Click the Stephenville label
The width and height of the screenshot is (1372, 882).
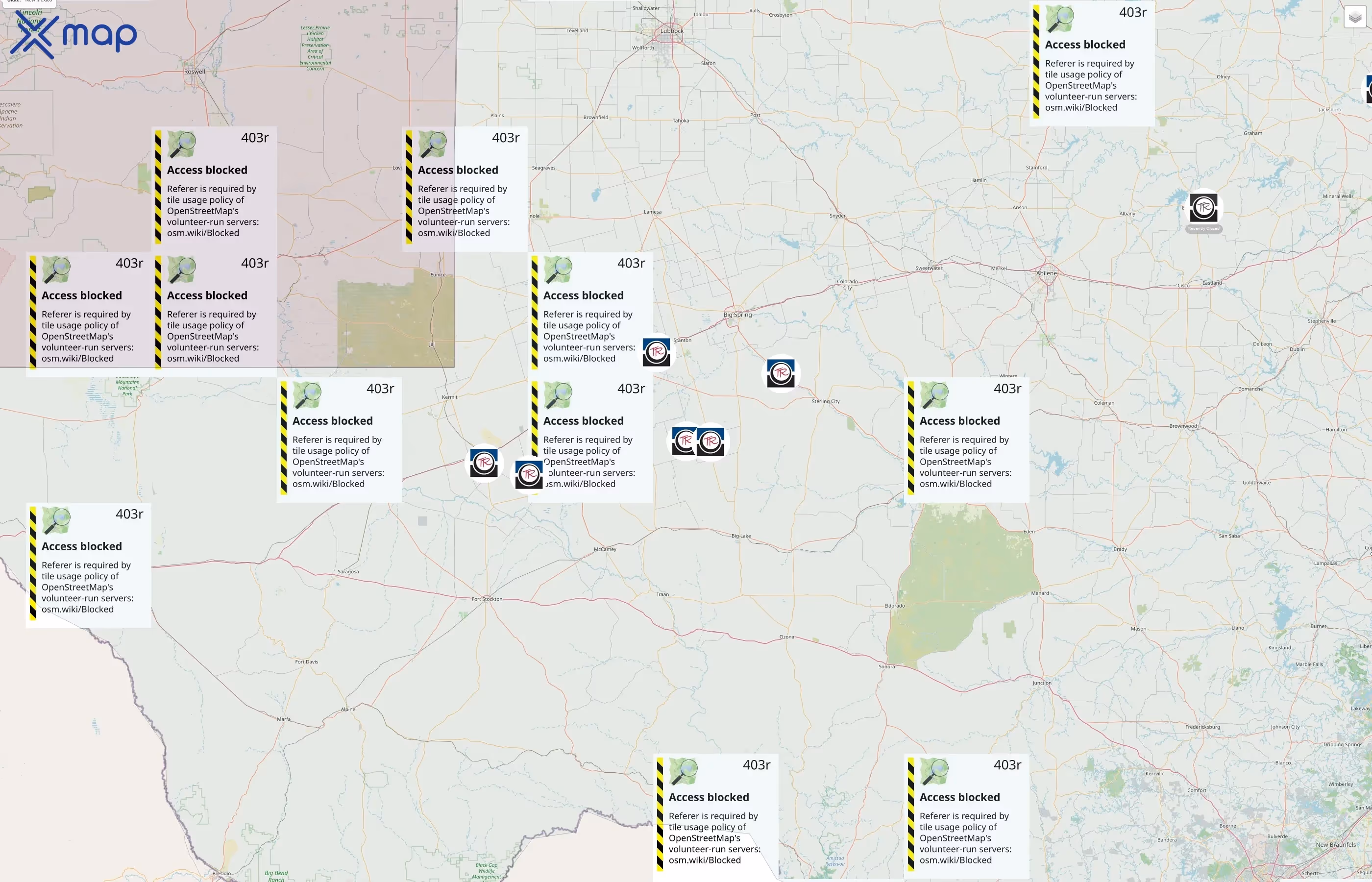[x=1321, y=321]
